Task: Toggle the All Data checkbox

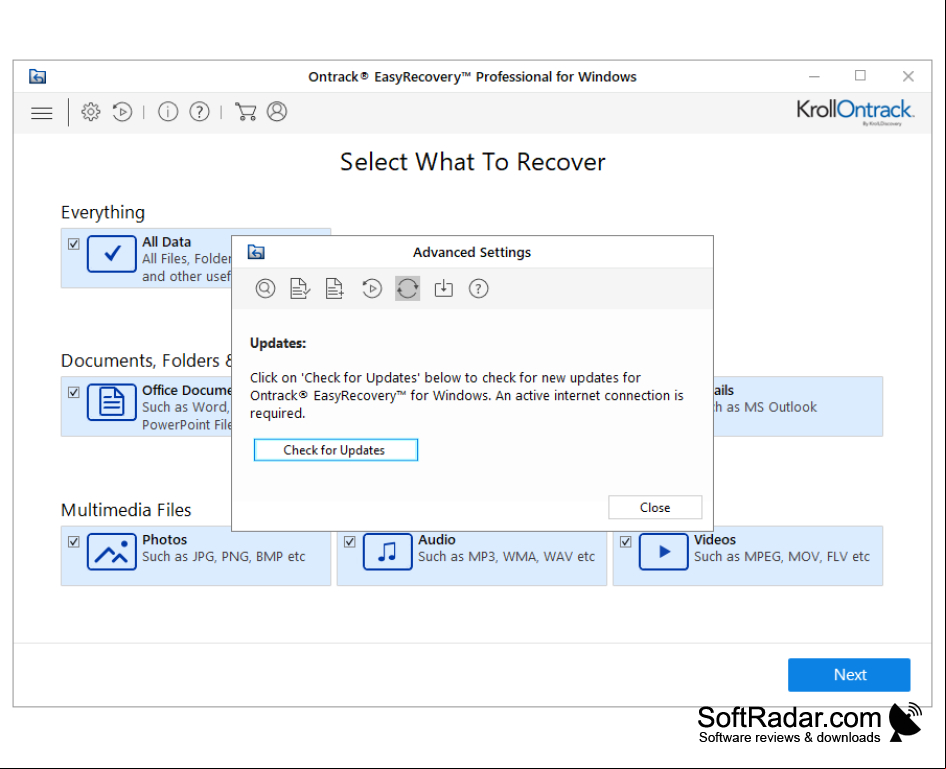Action: 74,244
